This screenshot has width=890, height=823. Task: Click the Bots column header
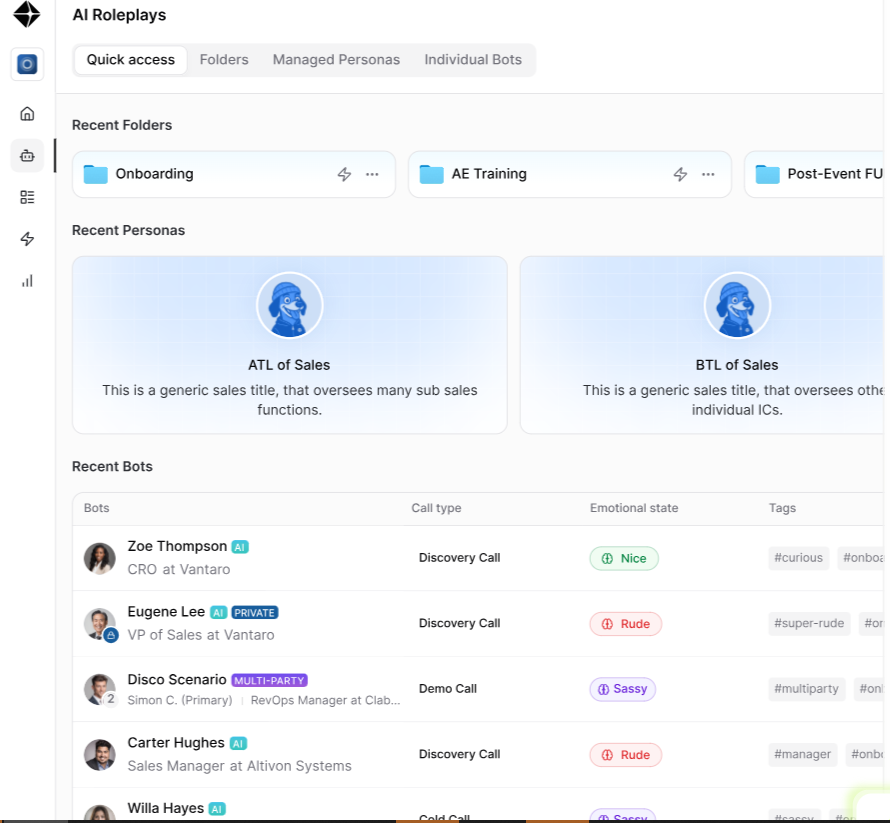[x=96, y=508]
